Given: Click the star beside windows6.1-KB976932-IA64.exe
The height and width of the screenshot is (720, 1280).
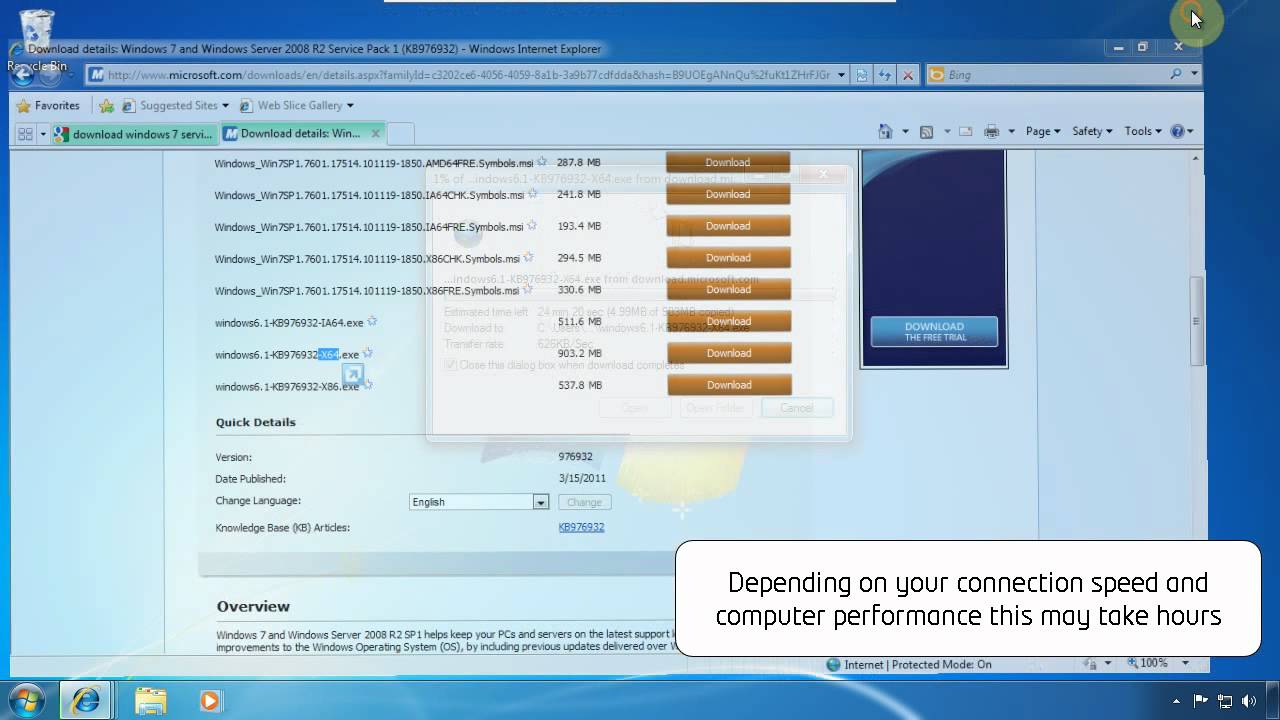Looking at the screenshot, I should pos(372,321).
